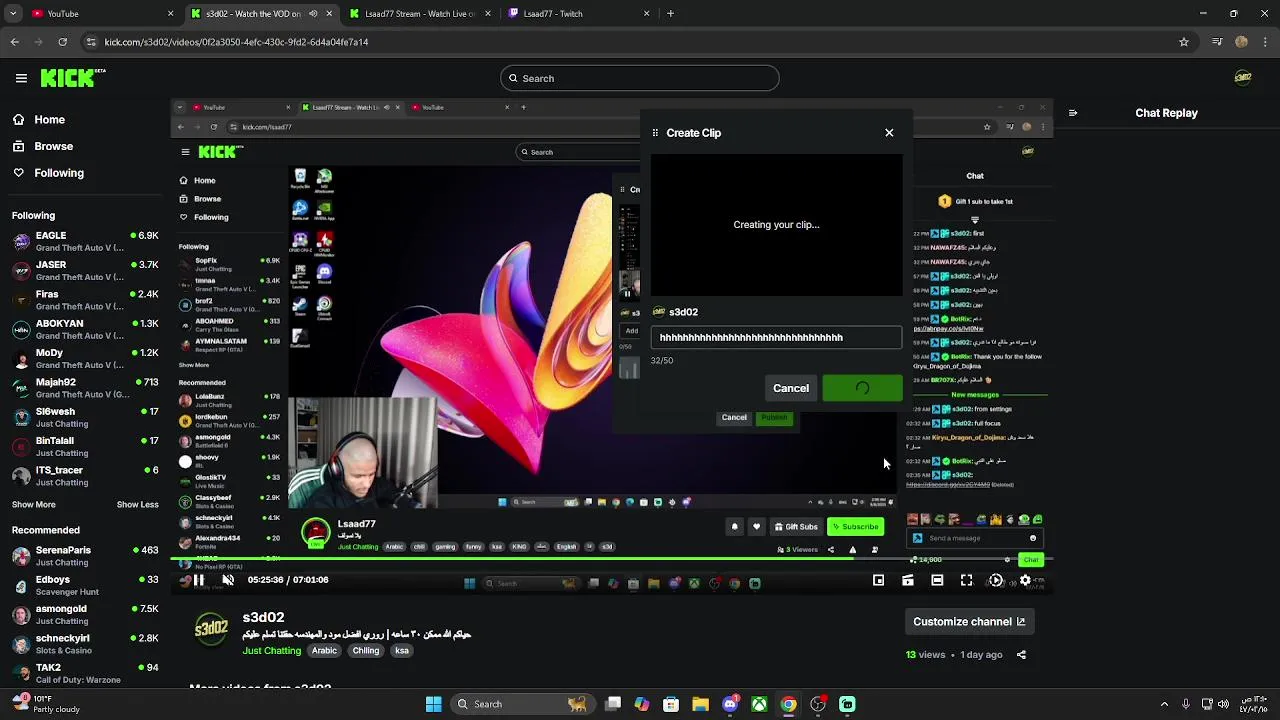Share the video via share icon

(x=1021, y=655)
